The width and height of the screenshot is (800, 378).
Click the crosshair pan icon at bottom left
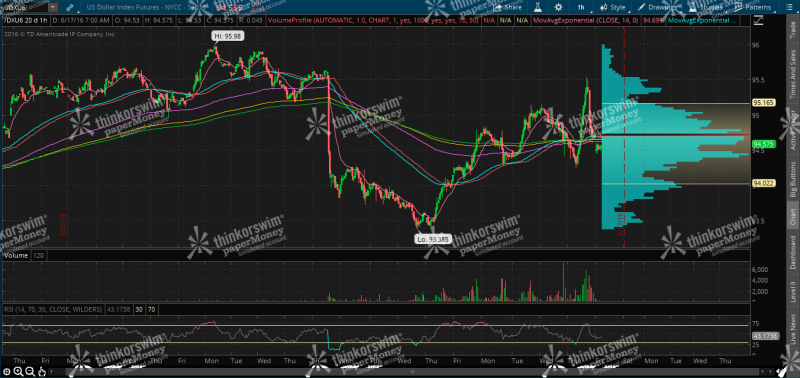pos(7,371)
